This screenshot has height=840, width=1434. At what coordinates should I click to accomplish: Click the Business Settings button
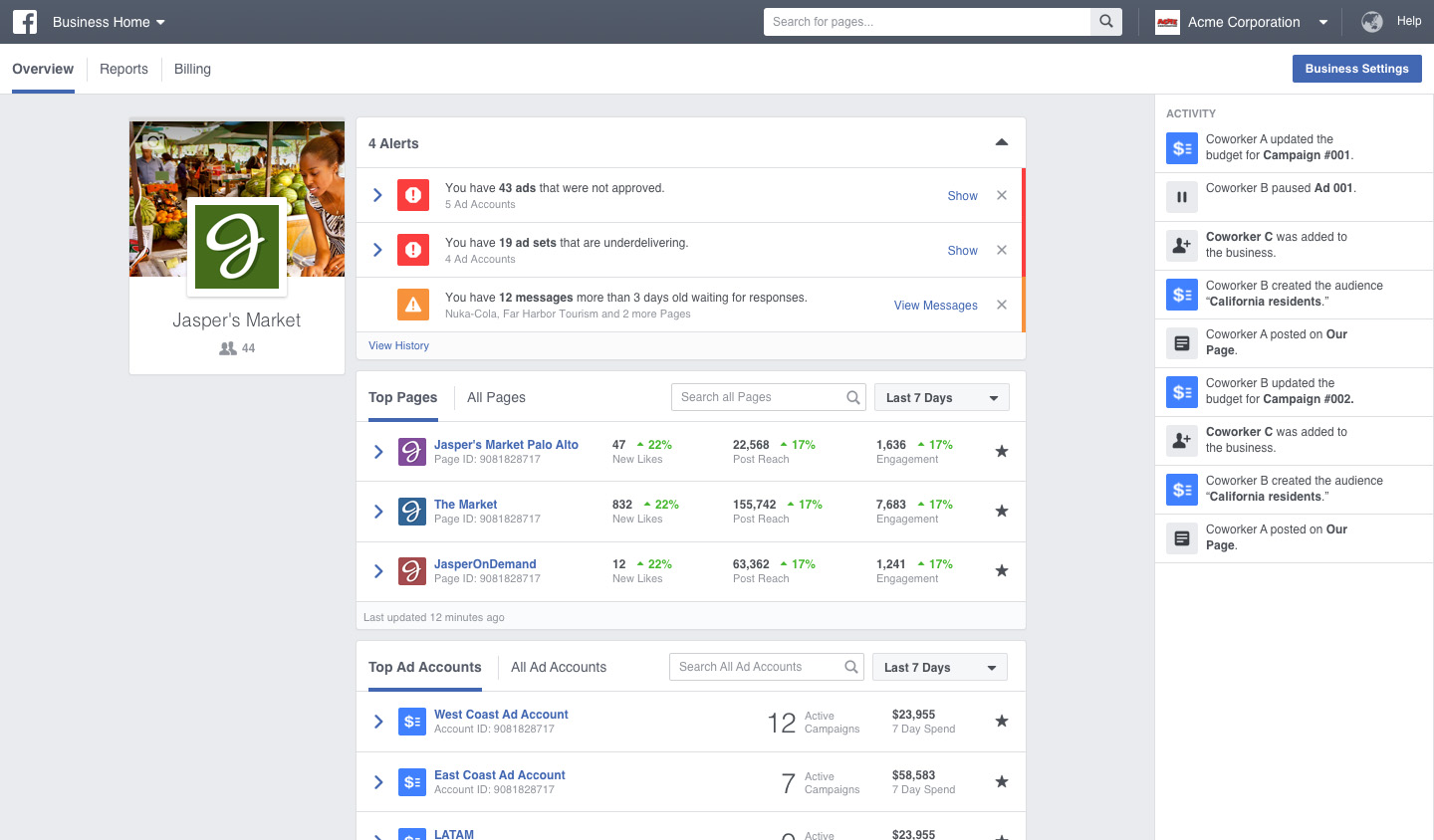tap(1357, 69)
